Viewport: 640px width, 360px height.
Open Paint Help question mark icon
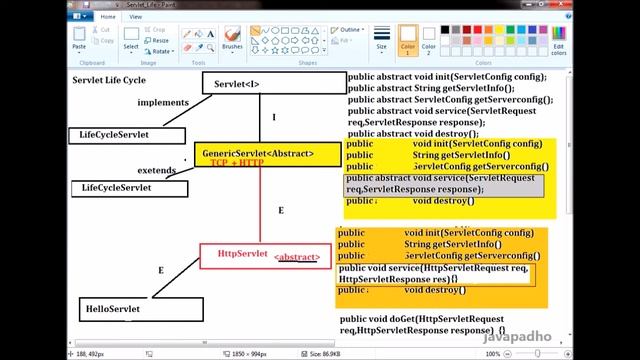[568, 16]
